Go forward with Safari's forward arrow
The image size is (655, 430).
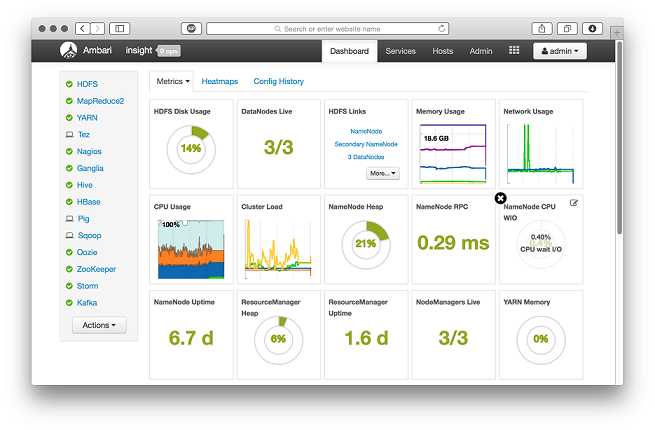97,28
